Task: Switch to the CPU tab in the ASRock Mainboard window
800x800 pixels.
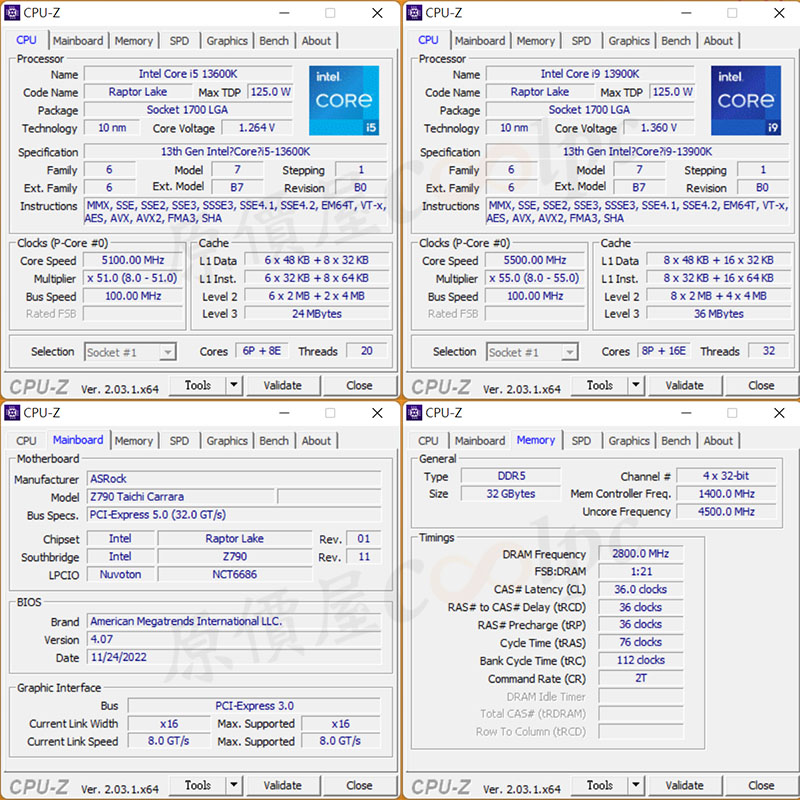Action: point(26,441)
